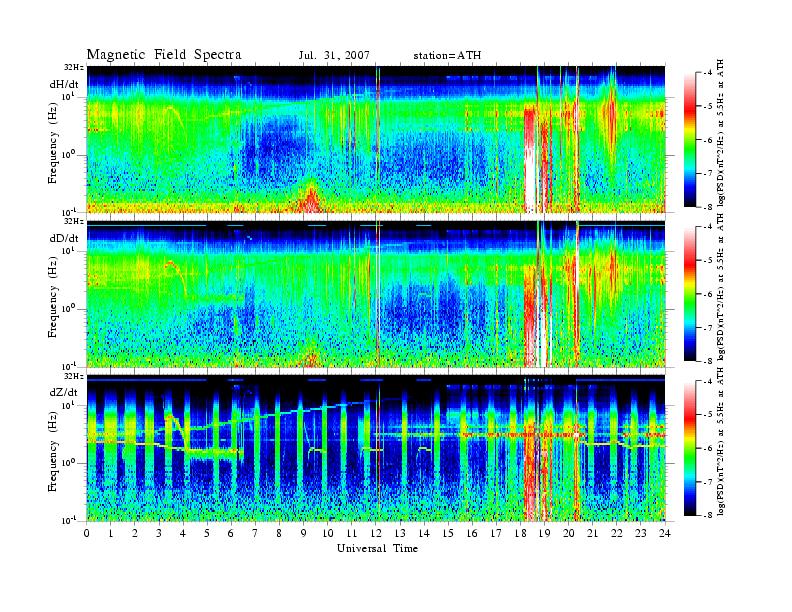The image size is (792, 612).
Task: Click hour "20" on Universal Time axis
Action: click(569, 533)
